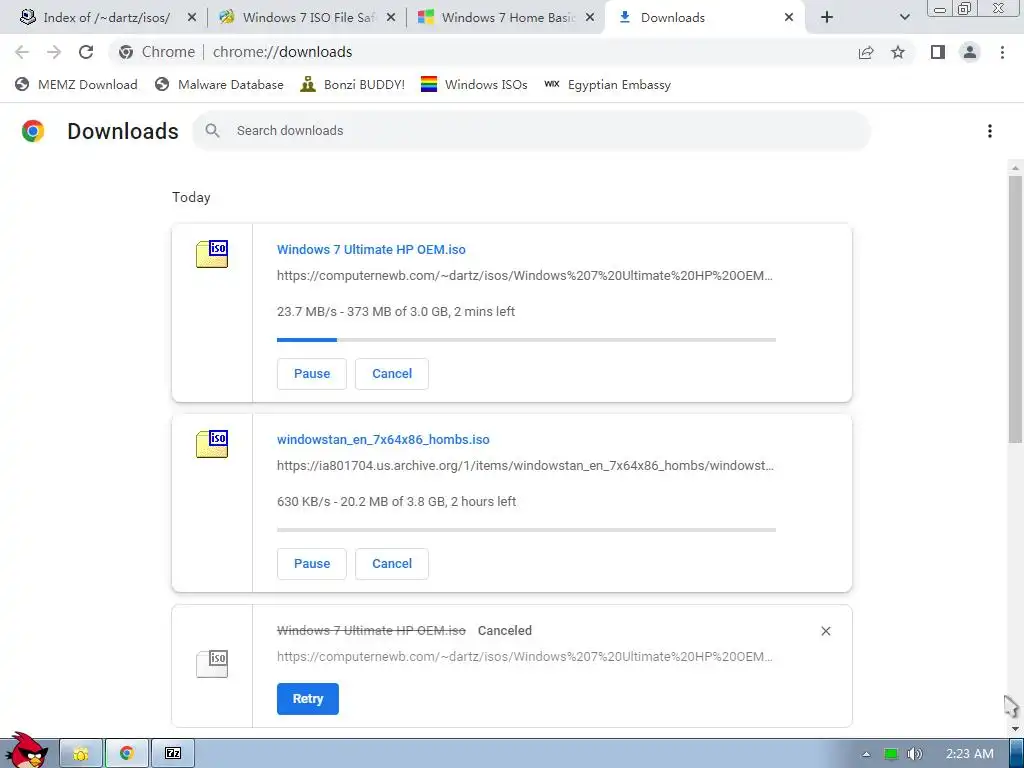Remove the canceled download with the X
1024x768 pixels.
[x=825, y=631]
